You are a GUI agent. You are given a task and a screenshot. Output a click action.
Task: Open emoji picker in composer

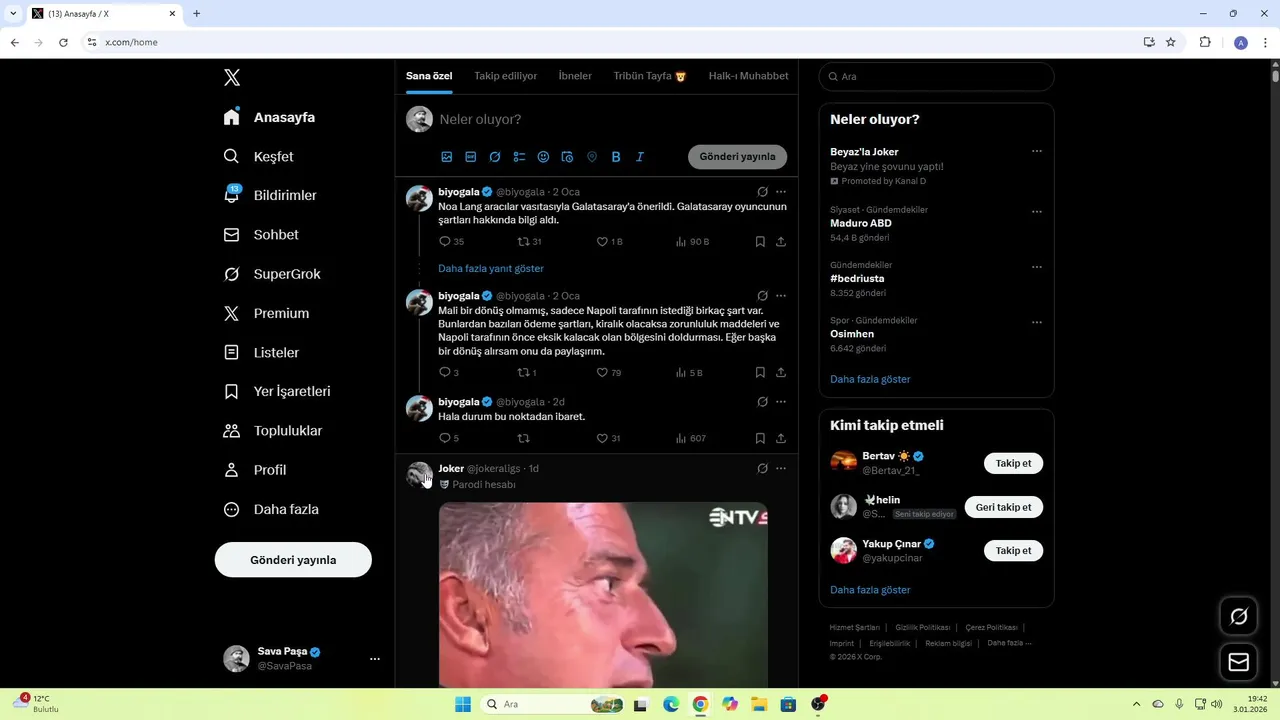[543, 157]
